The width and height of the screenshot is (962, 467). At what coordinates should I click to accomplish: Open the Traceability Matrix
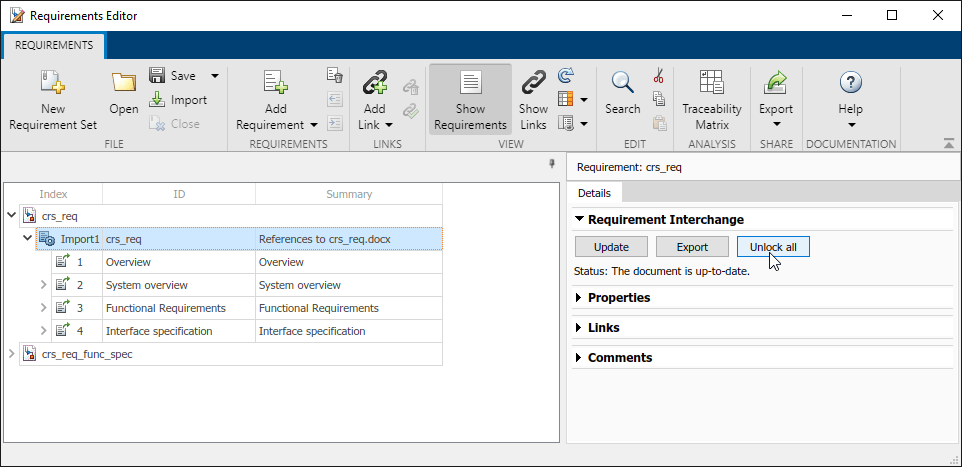click(711, 98)
